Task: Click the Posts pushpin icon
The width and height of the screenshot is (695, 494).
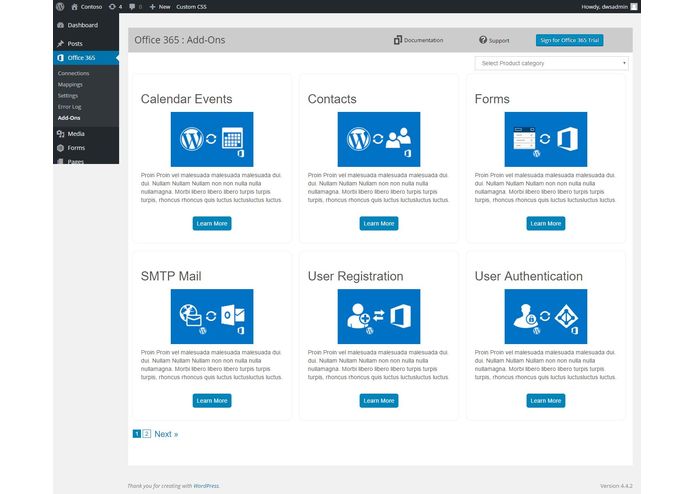Action: 61,43
